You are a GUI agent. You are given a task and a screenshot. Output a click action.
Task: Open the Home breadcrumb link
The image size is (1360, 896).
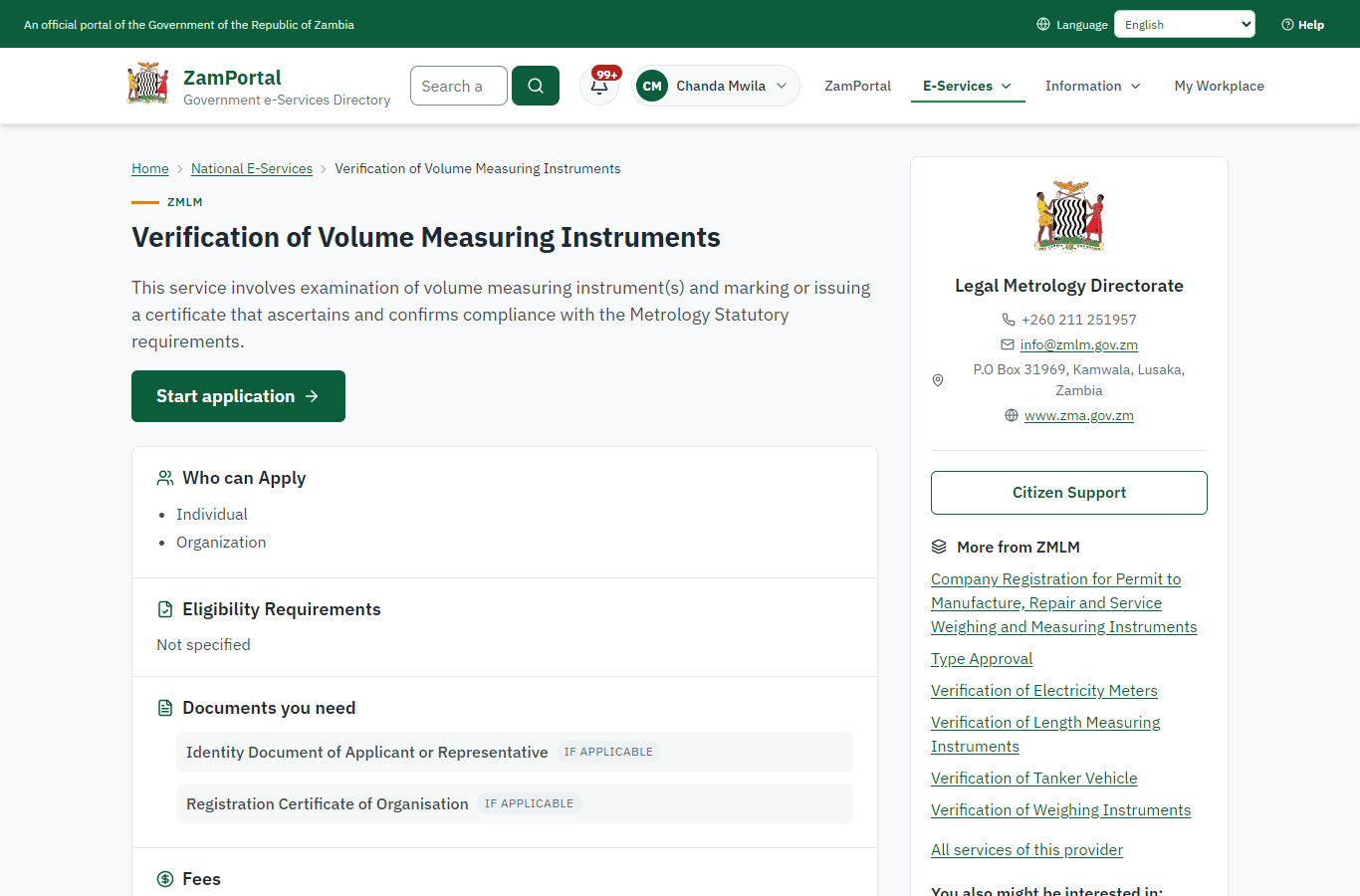pyautogui.click(x=150, y=168)
